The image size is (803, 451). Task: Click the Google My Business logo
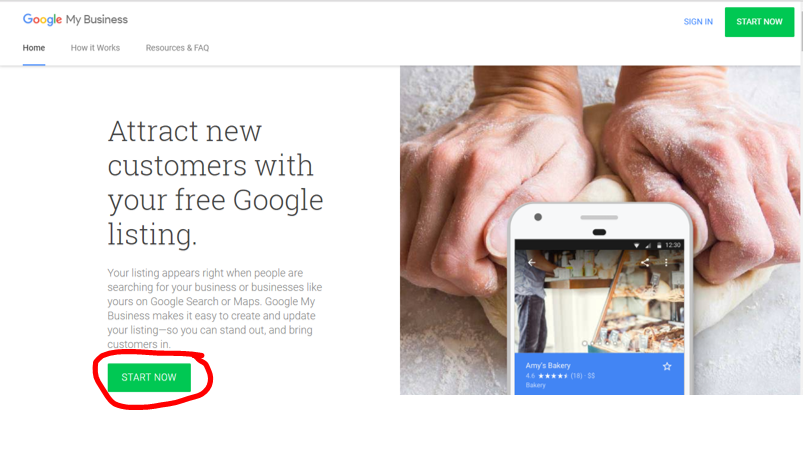(x=75, y=19)
